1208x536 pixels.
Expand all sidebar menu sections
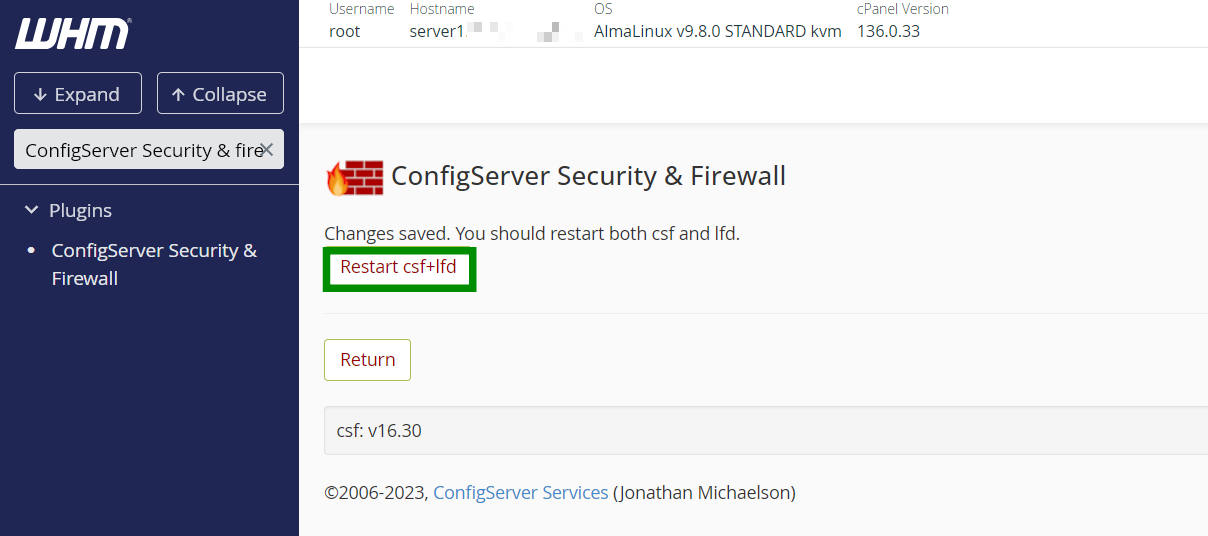click(x=78, y=94)
